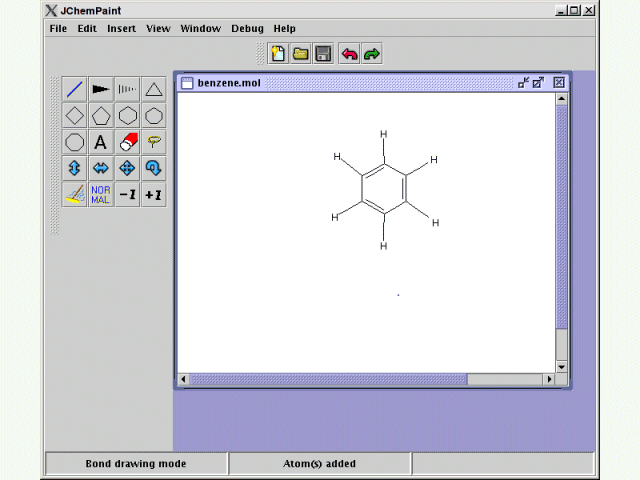Select the letter A element symbol tool

[101, 142]
